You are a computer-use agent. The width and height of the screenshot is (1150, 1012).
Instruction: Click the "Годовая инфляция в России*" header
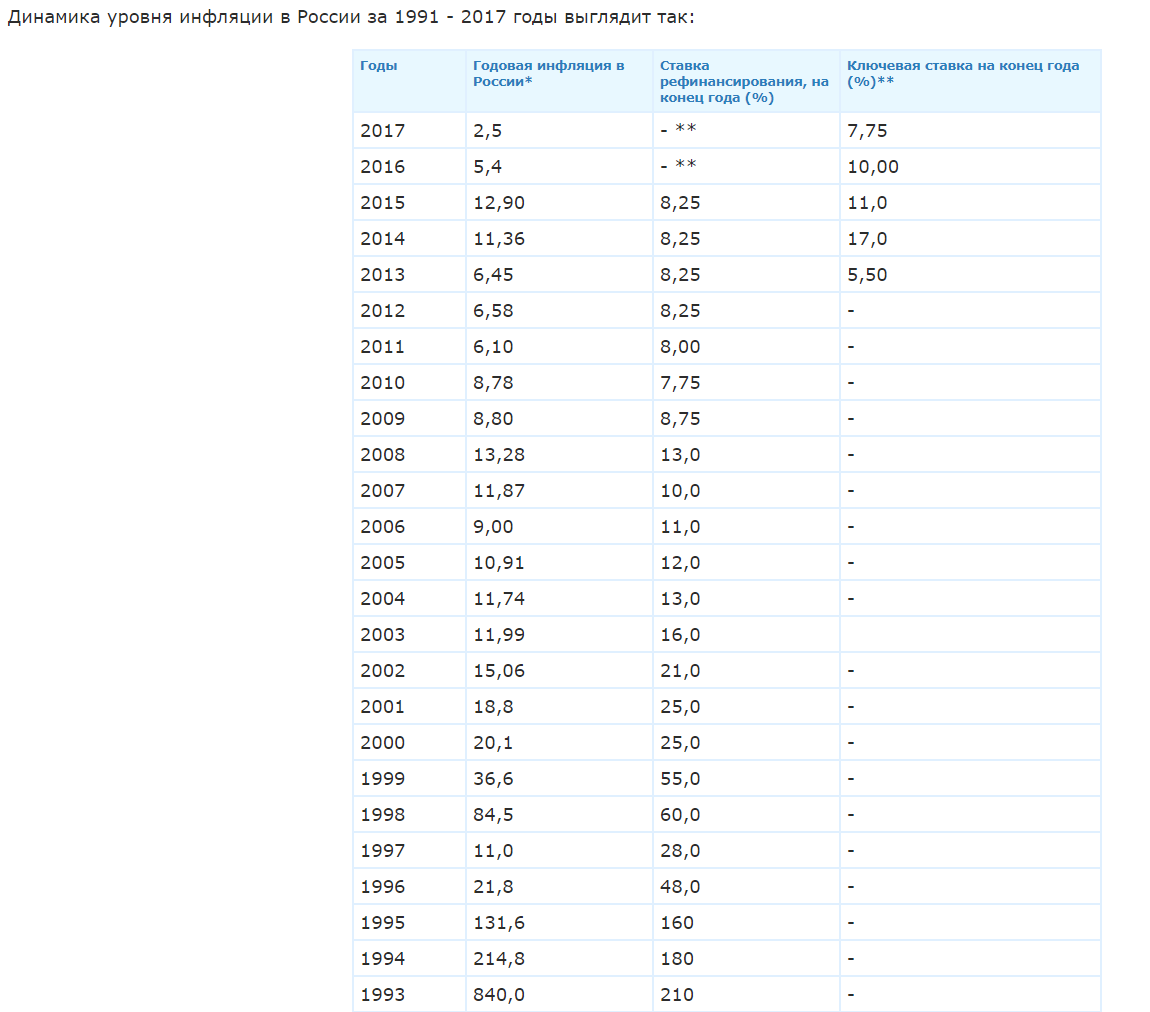(548, 73)
